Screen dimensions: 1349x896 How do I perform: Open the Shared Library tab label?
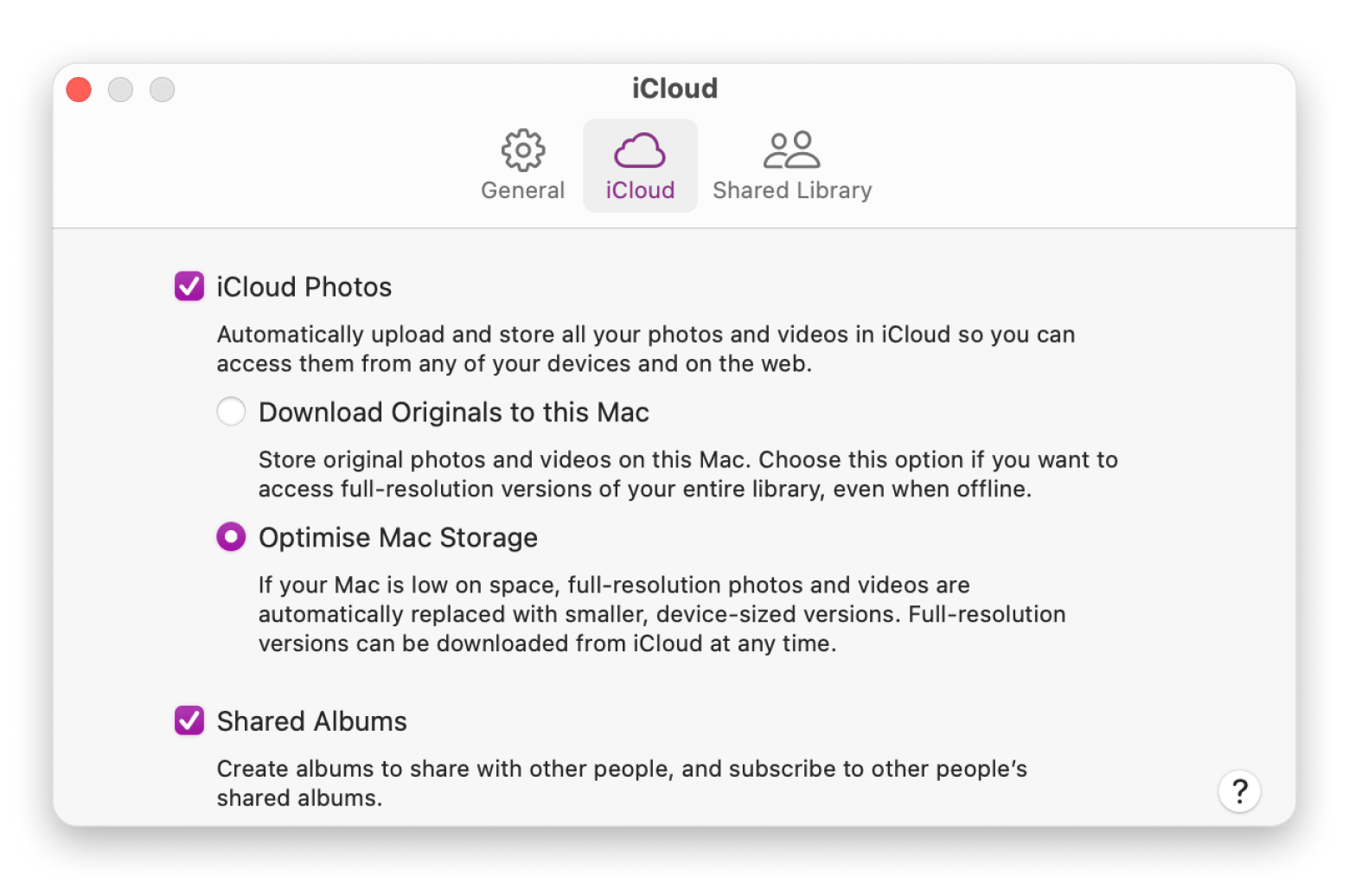[792, 190]
